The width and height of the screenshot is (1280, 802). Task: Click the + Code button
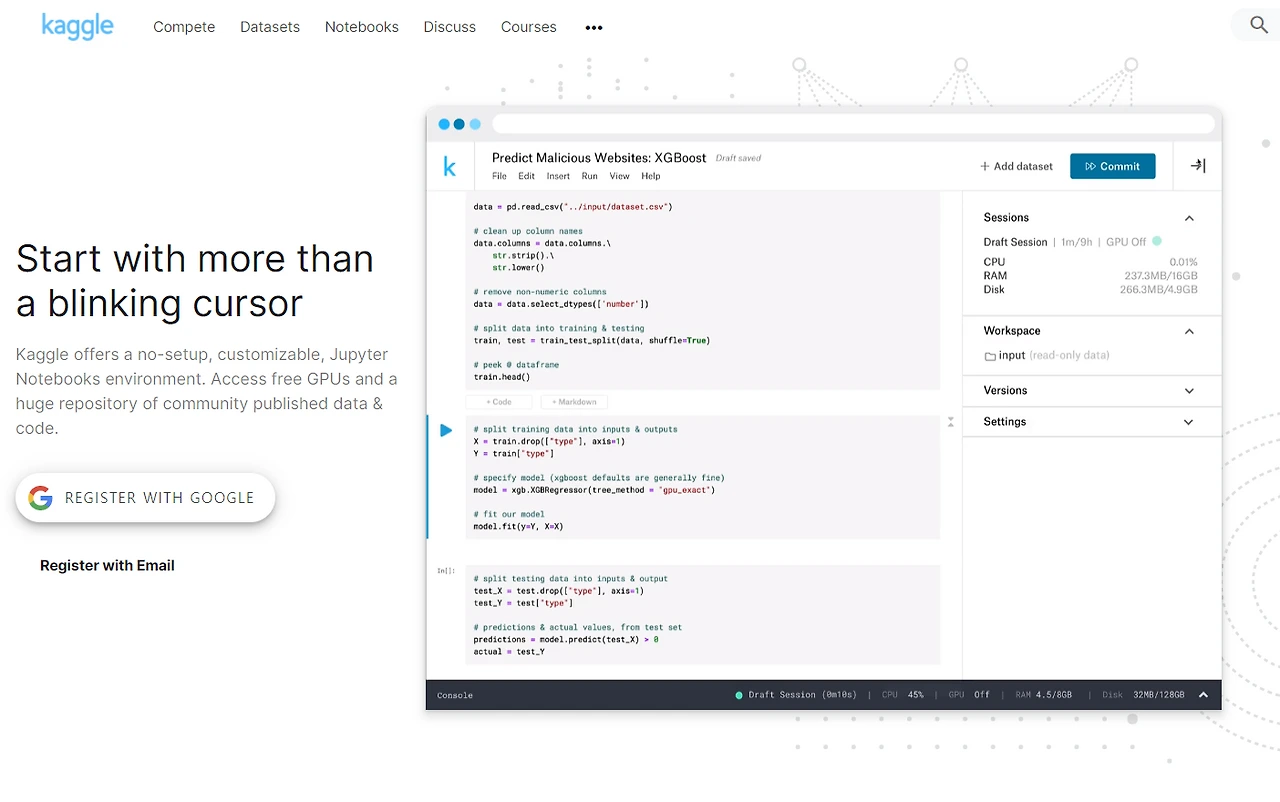(499, 402)
